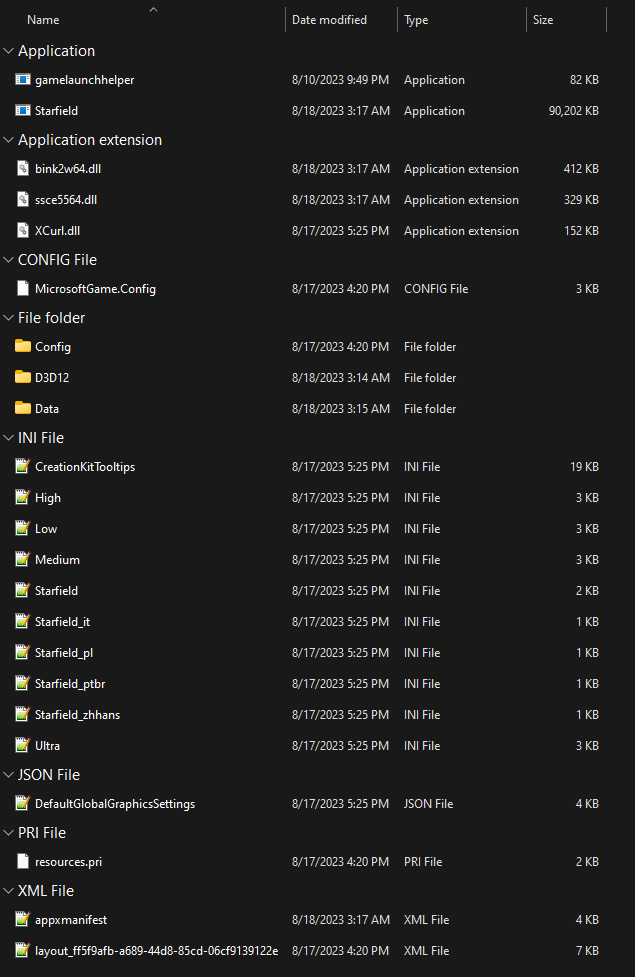Click the XCurl.dll file icon
The width and height of the screenshot is (635, 977).
pos(22,231)
